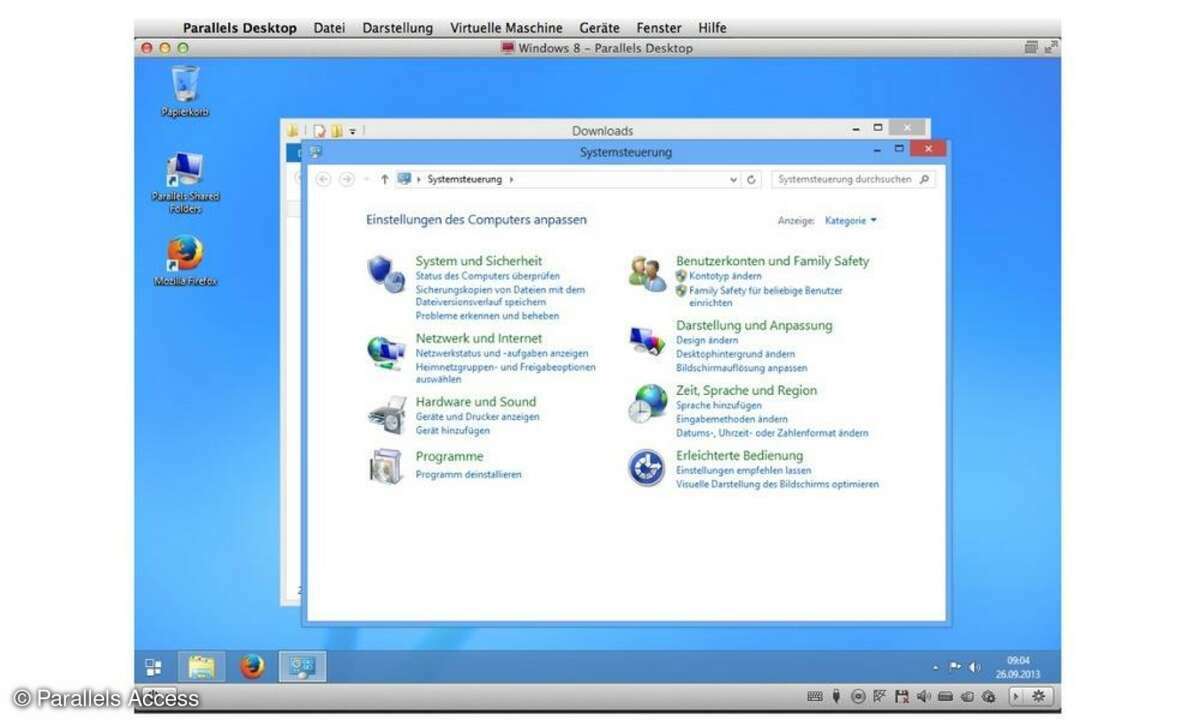Bring the Downloads window title bar forward

[x=603, y=130]
